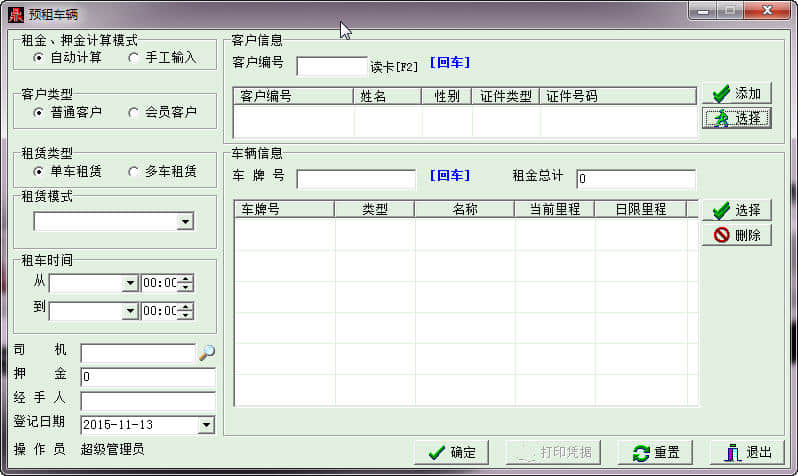Select the 手工输入 radio option
The image size is (798, 476).
tap(162, 58)
